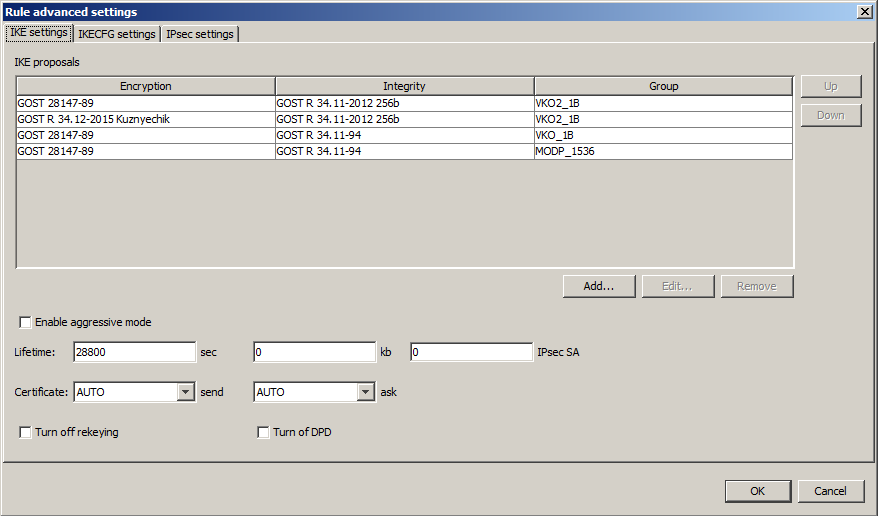Click the Encryption column header
878x516 pixels.
coord(146,86)
